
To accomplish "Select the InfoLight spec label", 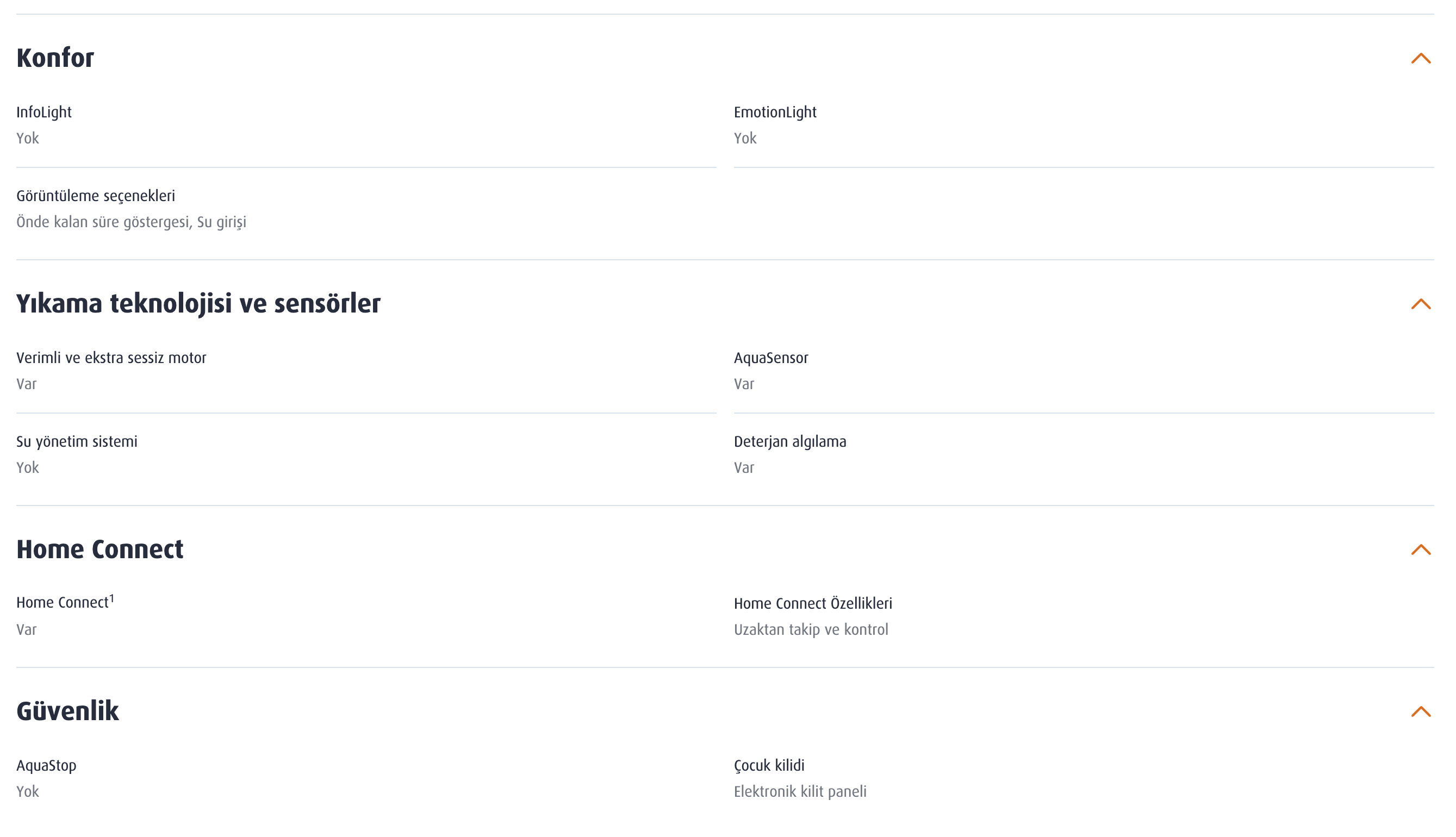I will pos(43,112).
